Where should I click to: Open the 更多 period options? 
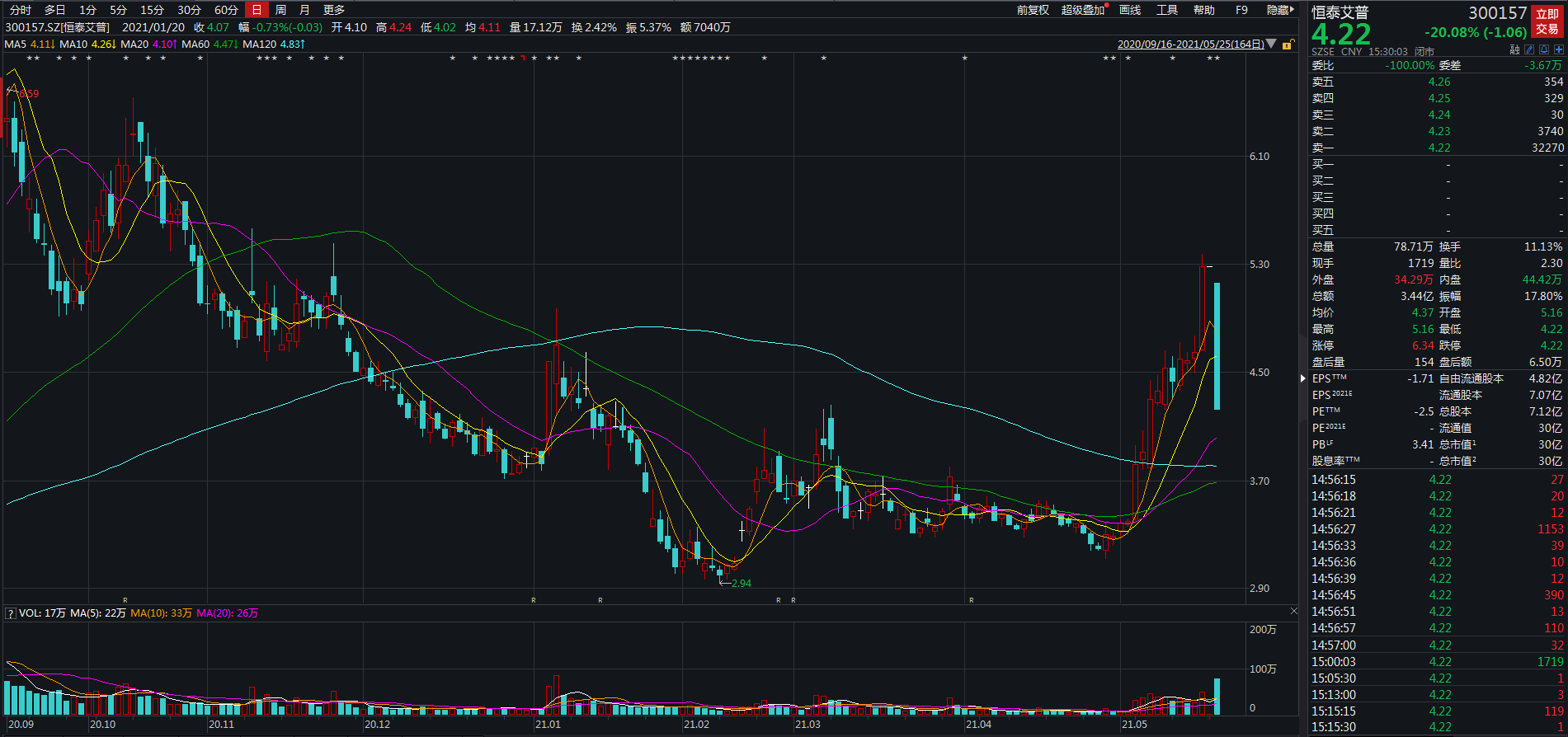[334, 10]
